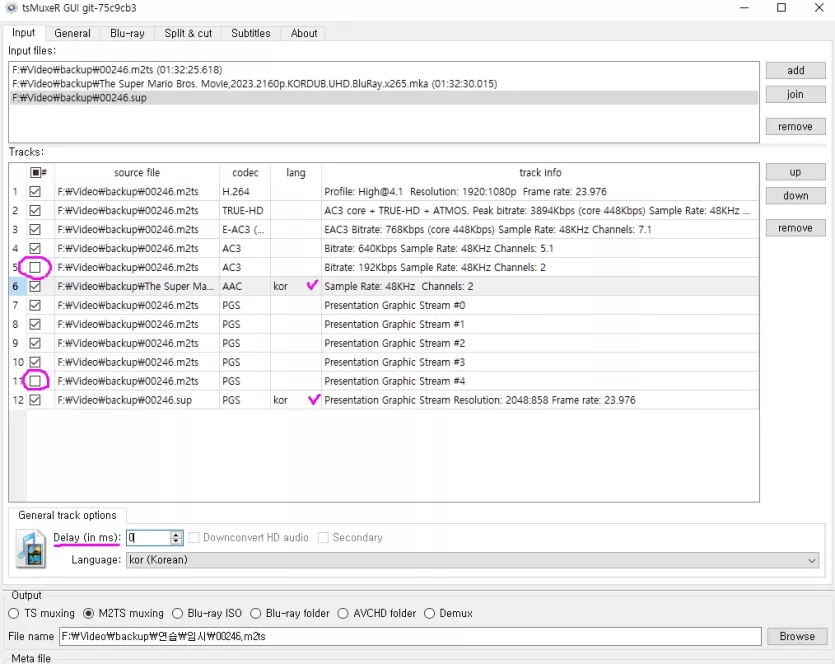Click the lang column header
The width and height of the screenshot is (835, 664).
pos(296,173)
